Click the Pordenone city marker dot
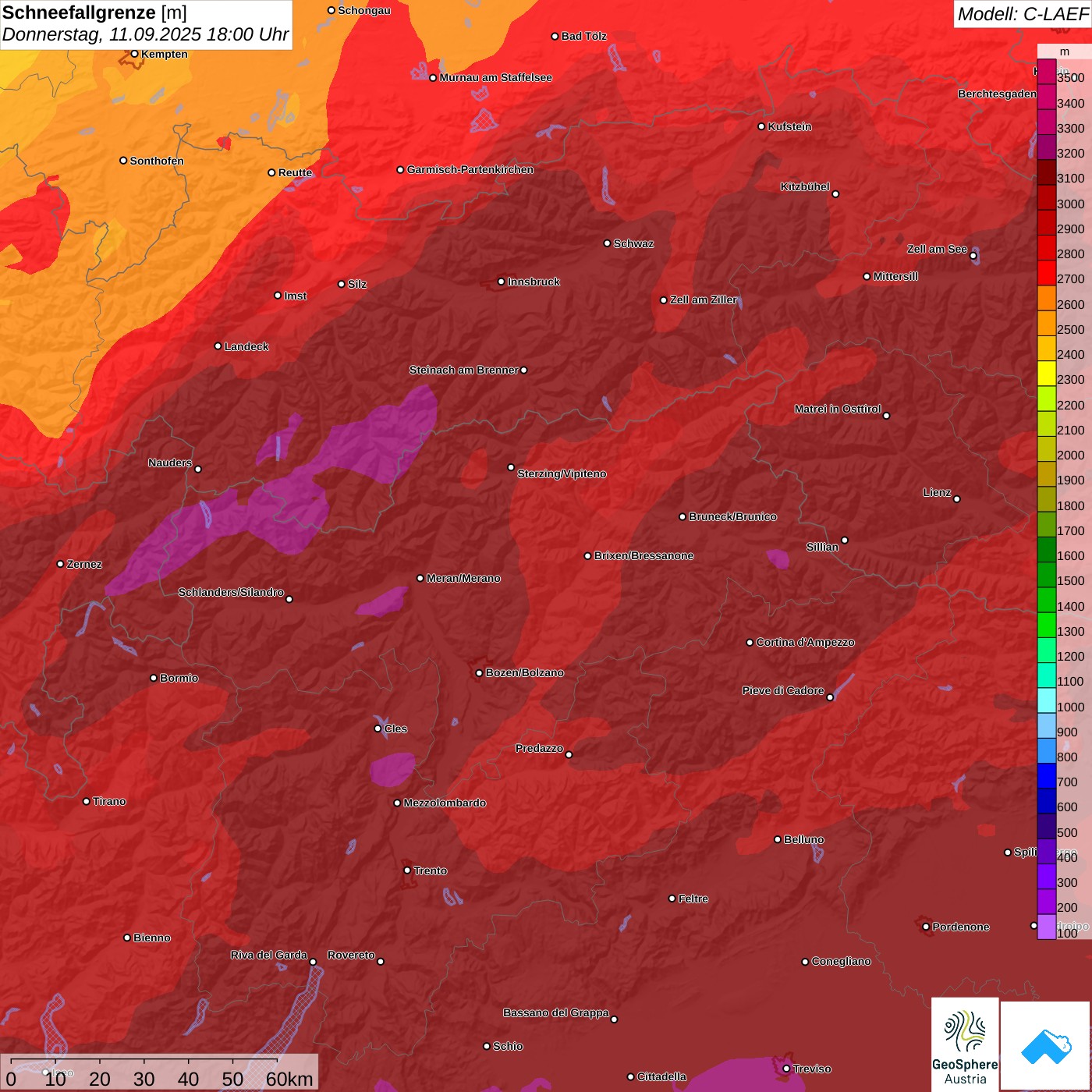The width and height of the screenshot is (1092, 1092). [x=926, y=927]
